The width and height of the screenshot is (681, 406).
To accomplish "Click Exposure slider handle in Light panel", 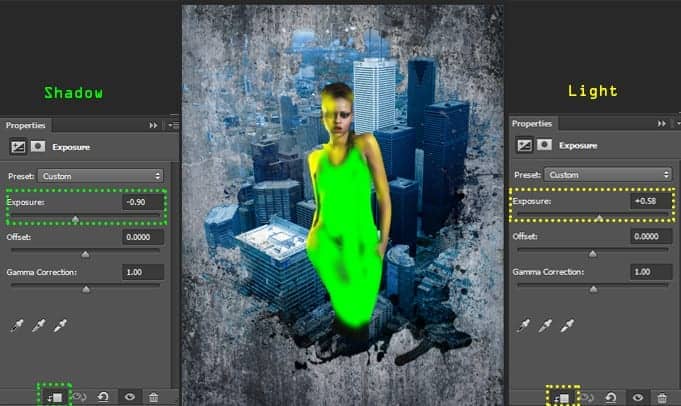I will pyautogui.click(x=599, y=218).
